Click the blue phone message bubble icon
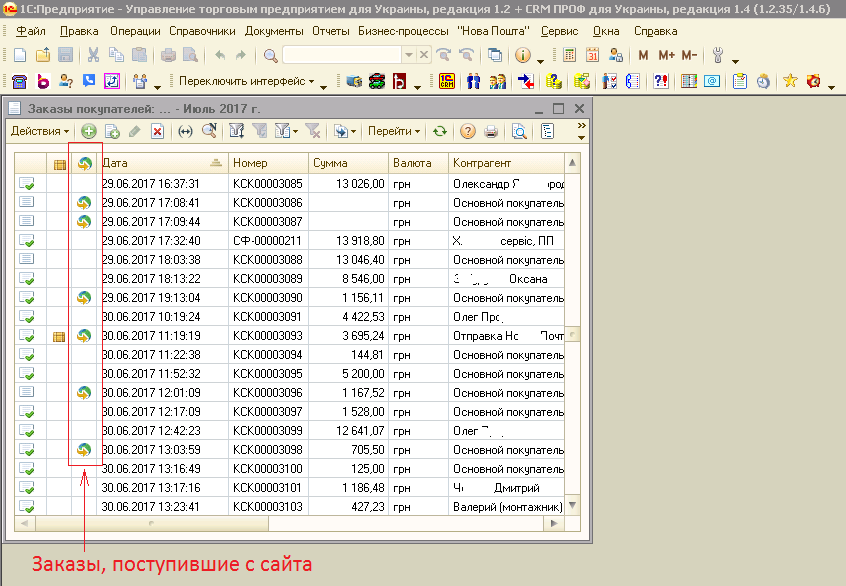The height and width of the screenshot is (586, 846). 89,81
